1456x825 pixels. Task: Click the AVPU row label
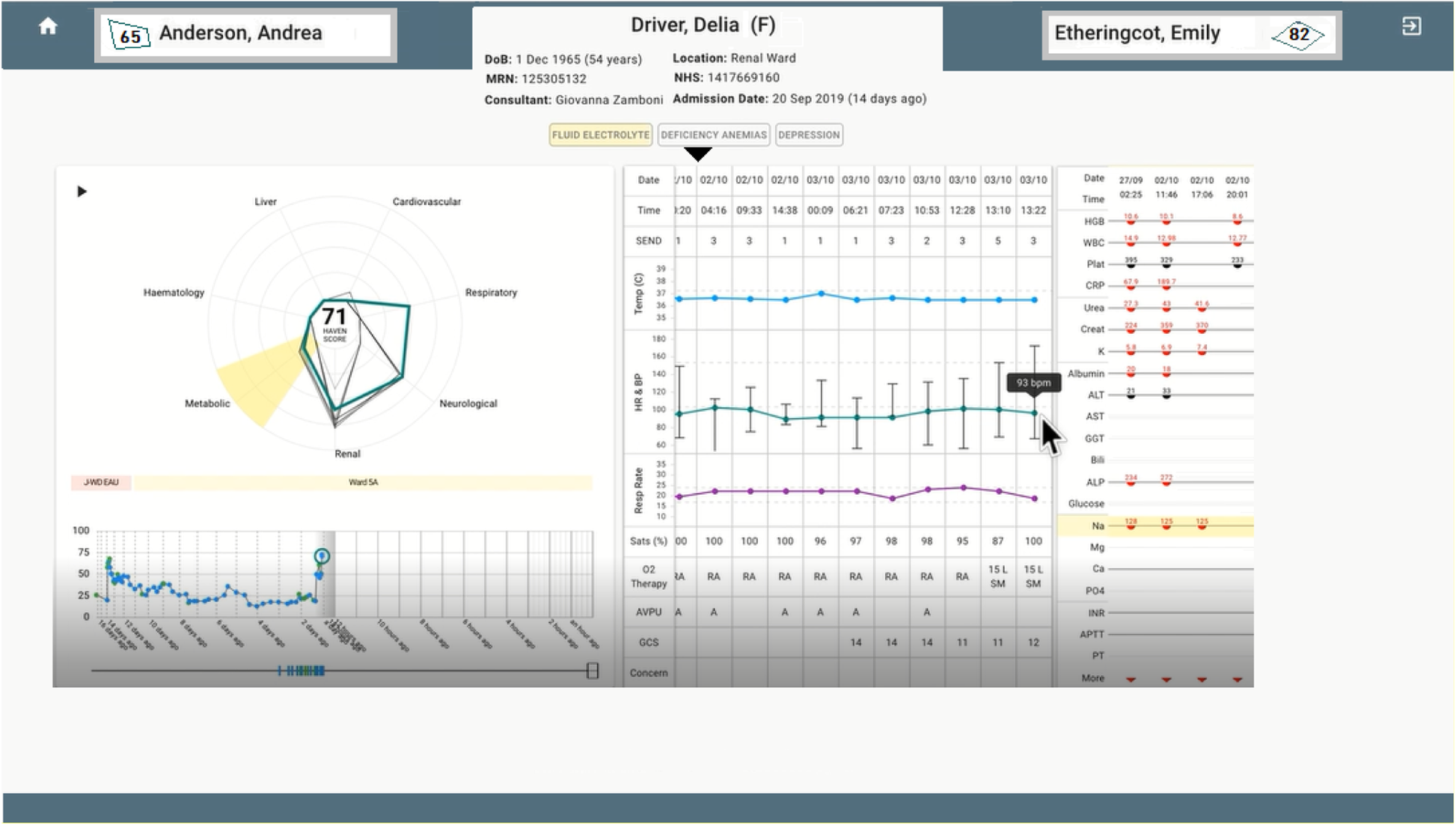click(649, 612)
